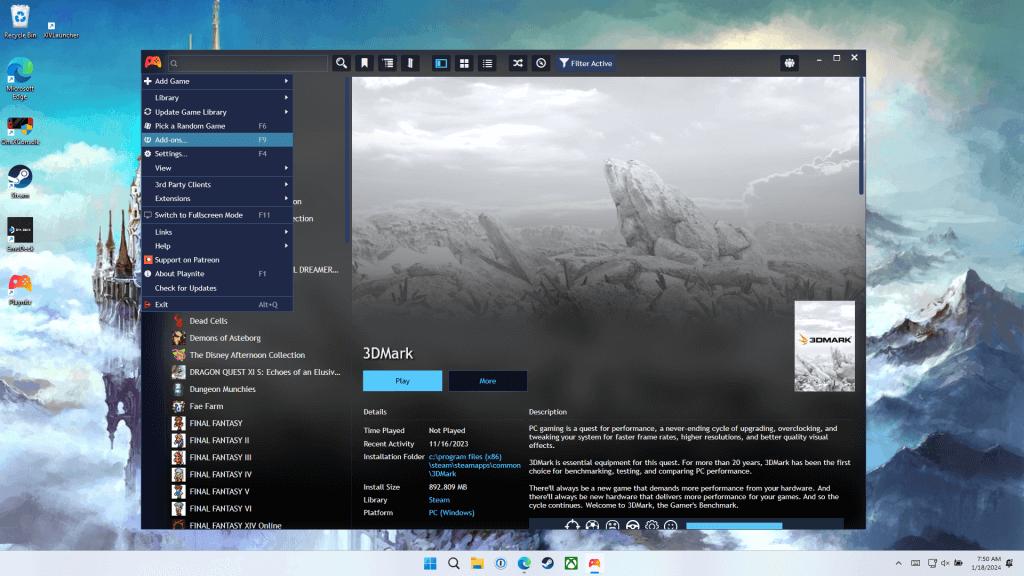
Task: Open the game explorer tree icon
Action: point(388,63)
